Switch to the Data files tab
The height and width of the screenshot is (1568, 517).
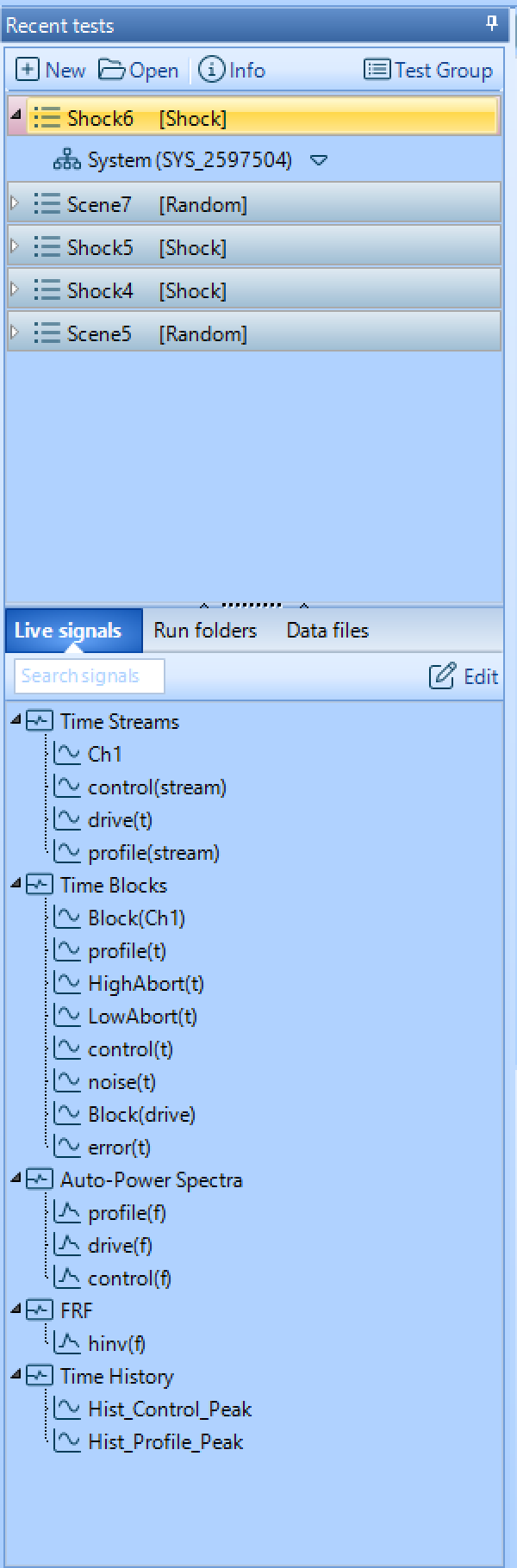pos(327,631)
